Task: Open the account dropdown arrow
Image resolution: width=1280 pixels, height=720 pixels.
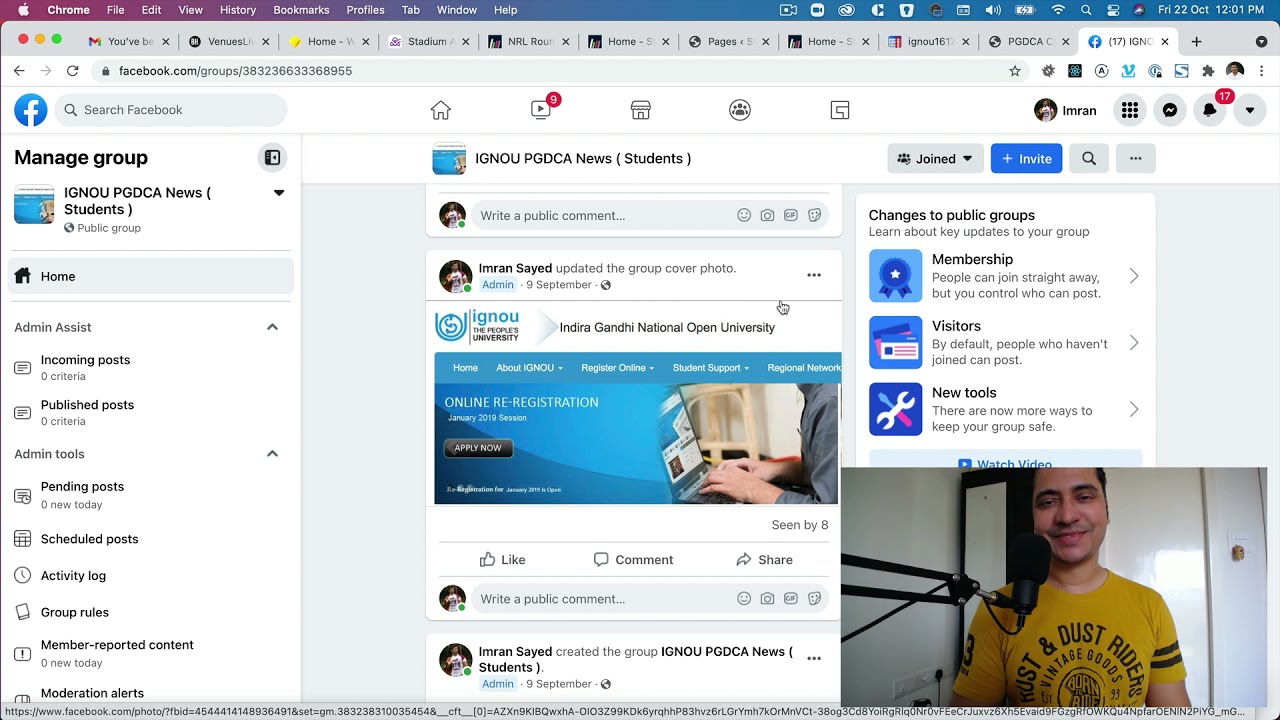Action: 1250,110
